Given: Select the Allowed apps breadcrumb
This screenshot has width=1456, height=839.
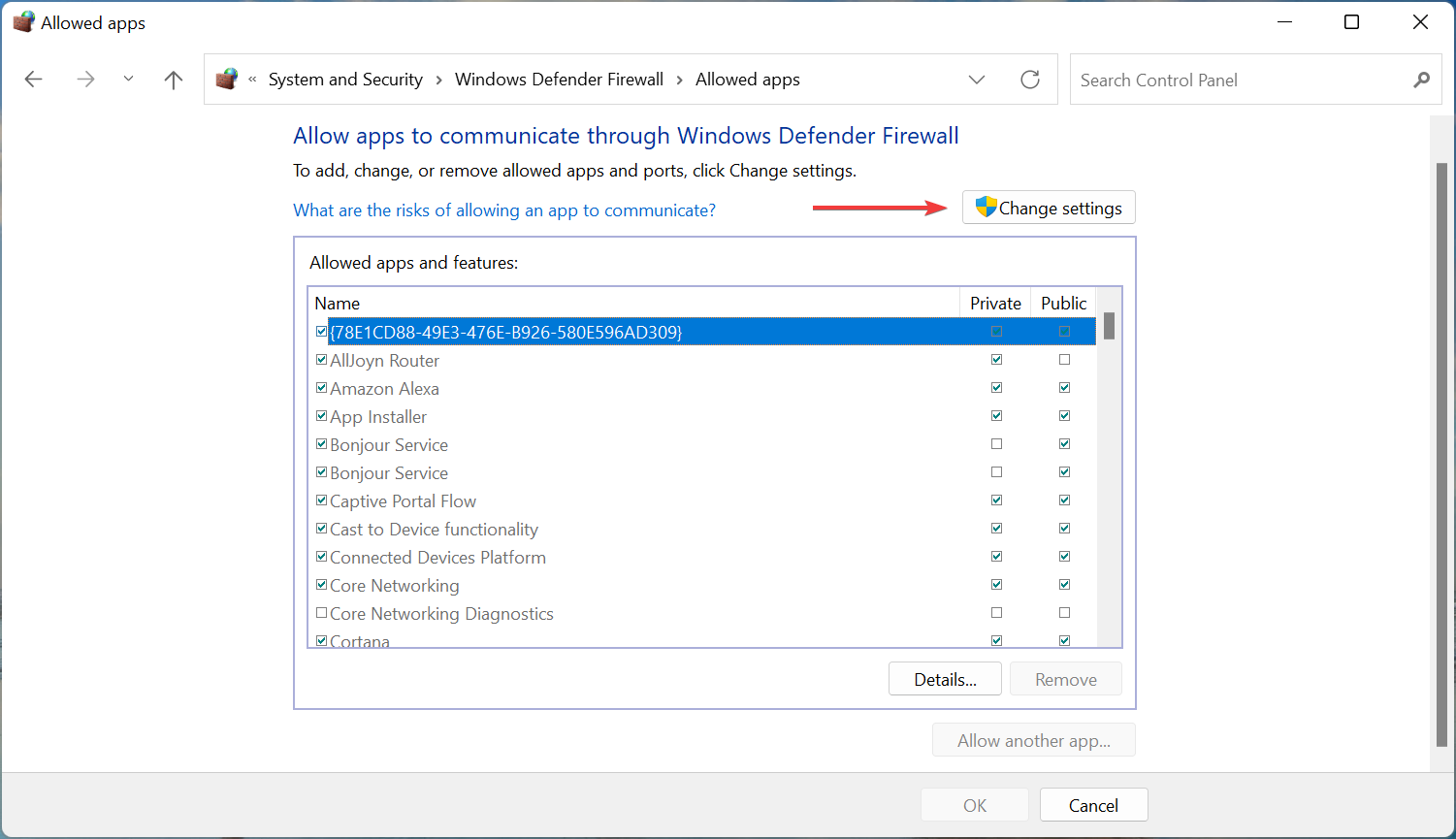Looking at the screenshot, I should pyautogui.click(x=747, y=80).
